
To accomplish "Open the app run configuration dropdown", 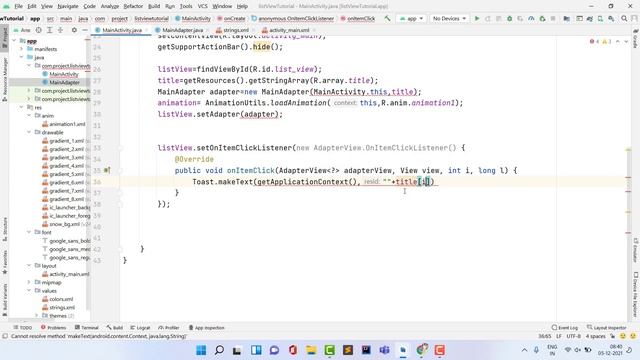I will click(x=411, y=18).
